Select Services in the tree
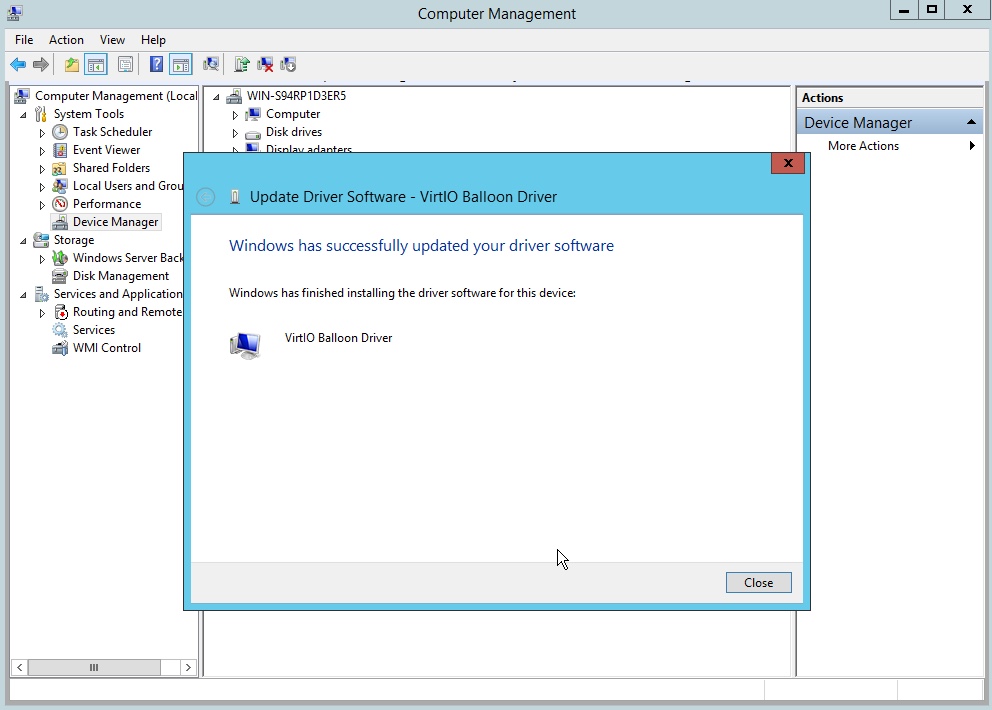 click(94, 330)
